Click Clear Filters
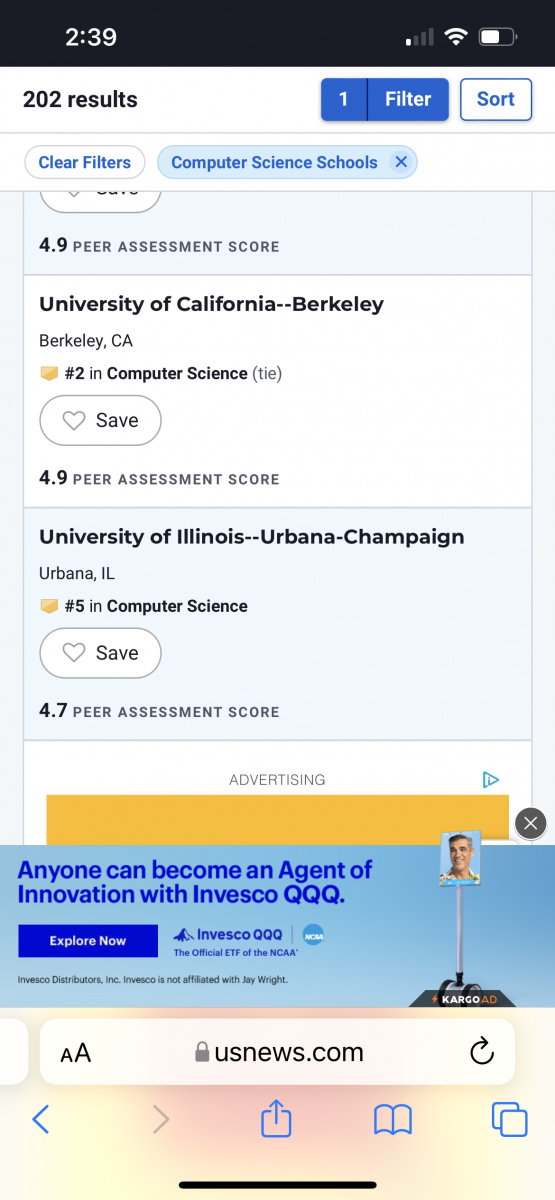 (85, 162)
